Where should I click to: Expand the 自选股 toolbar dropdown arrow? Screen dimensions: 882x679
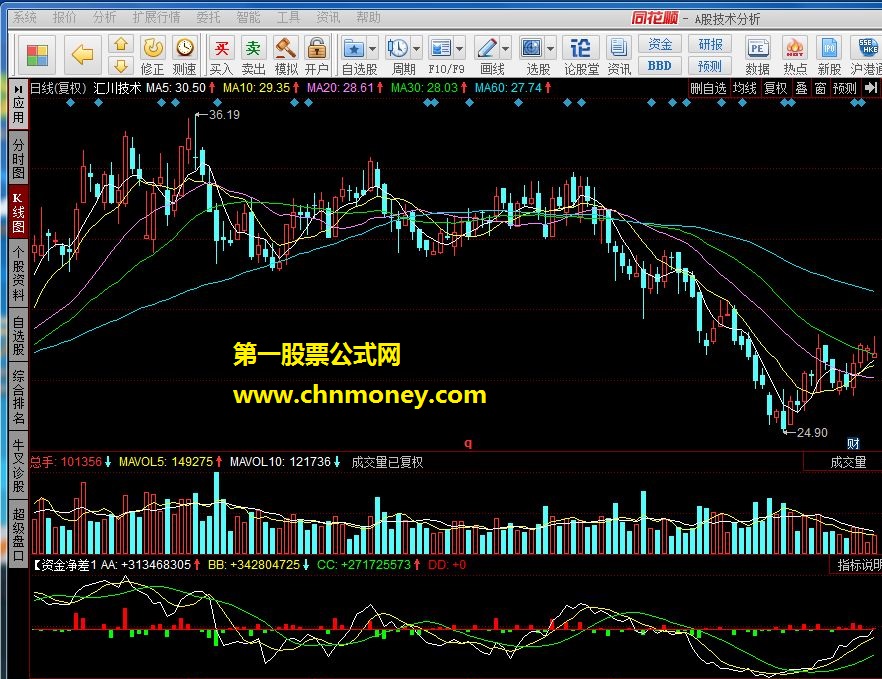pyautogui.click(x=372, y=49)
